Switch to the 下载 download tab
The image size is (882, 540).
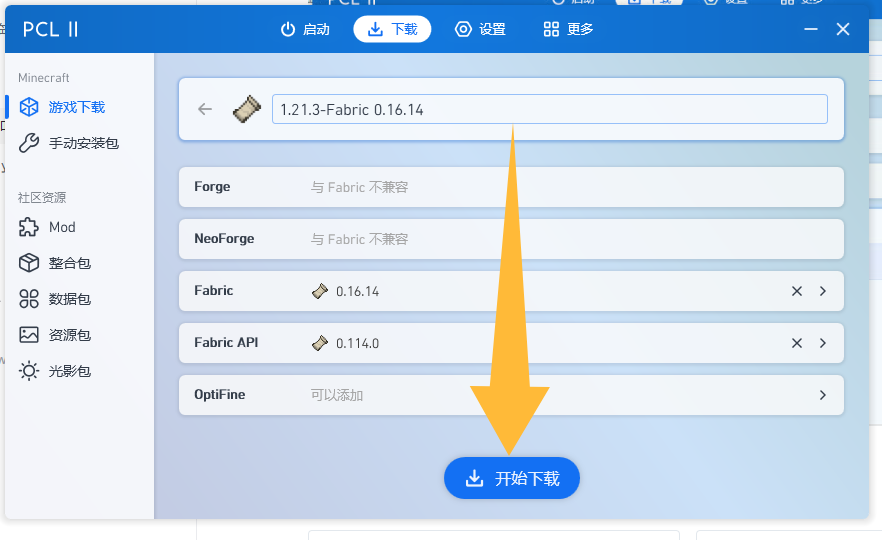click(392, 29)
